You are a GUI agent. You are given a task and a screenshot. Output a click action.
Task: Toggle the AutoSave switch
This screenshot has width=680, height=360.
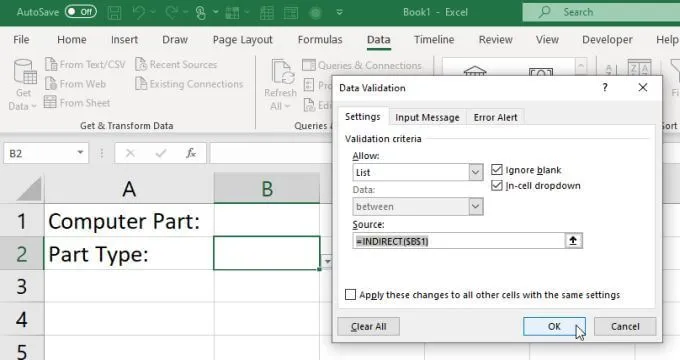point(81,12)
